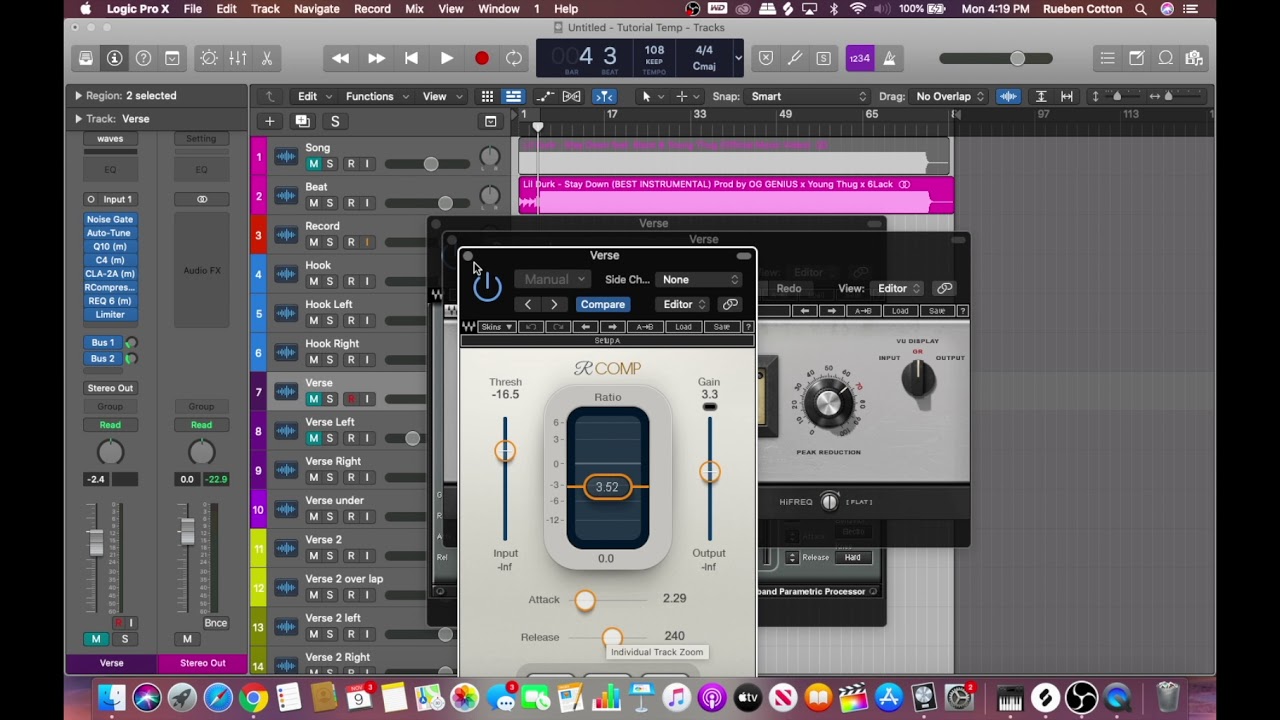Mute the Song track
This screenshot has width=1280, height=720.
313,164
